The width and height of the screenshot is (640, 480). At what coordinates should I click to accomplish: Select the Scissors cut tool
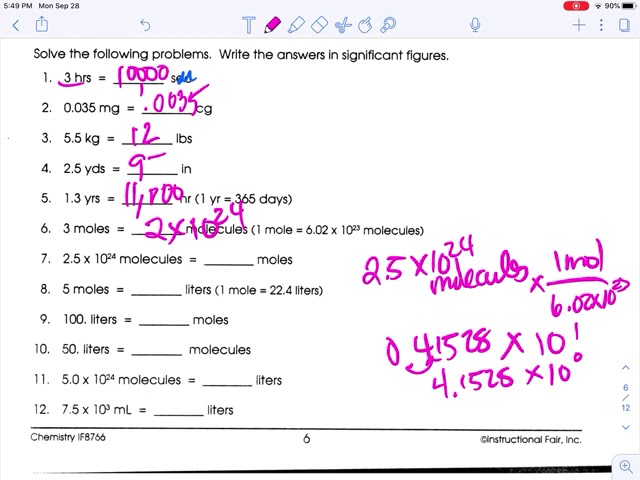343,25
